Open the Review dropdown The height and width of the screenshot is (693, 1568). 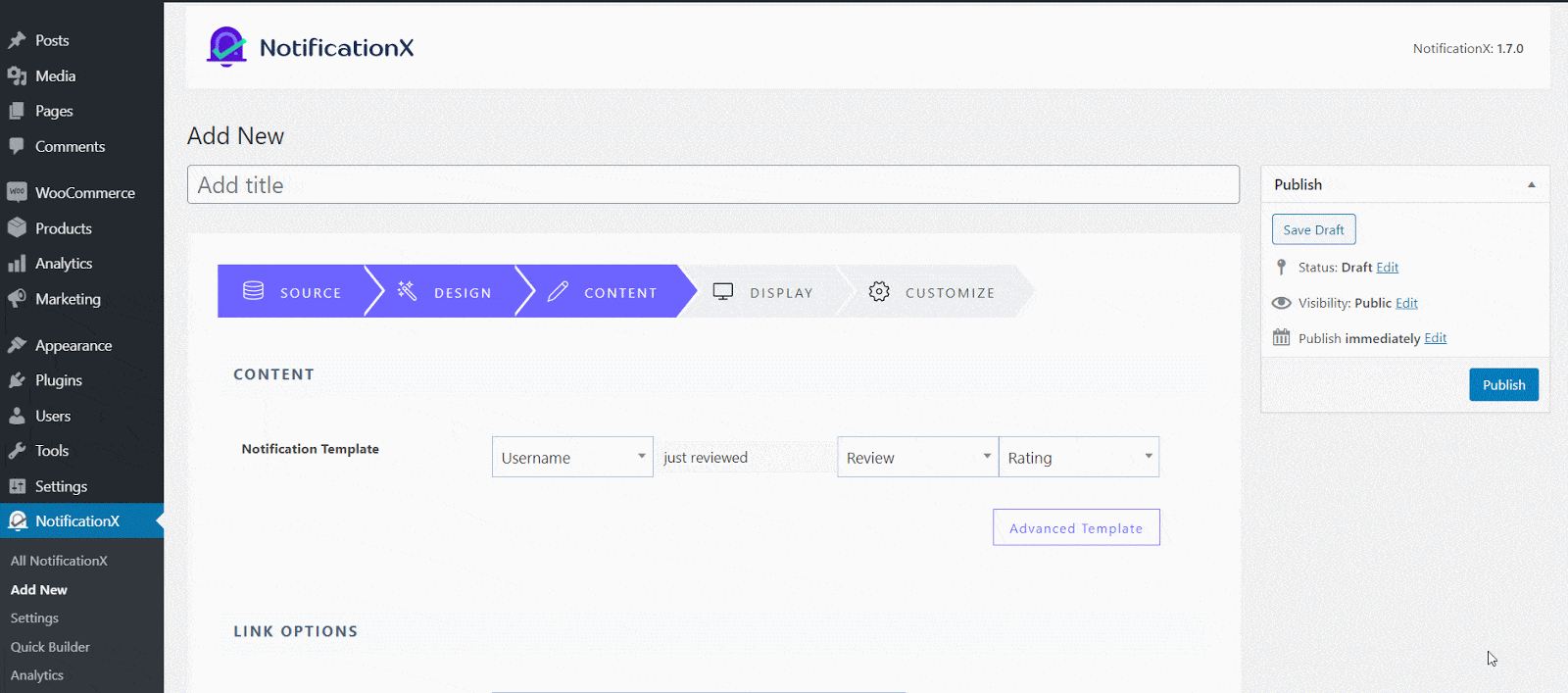[917, 457]
